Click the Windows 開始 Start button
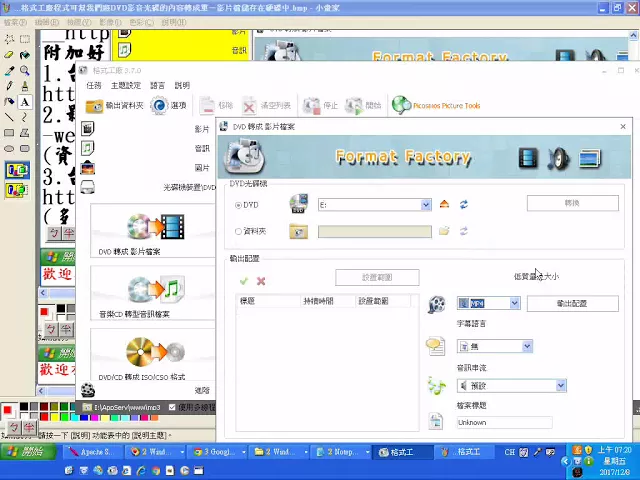Image resolution: width=640 pixels, height=480 pixels. click(28, 452)
